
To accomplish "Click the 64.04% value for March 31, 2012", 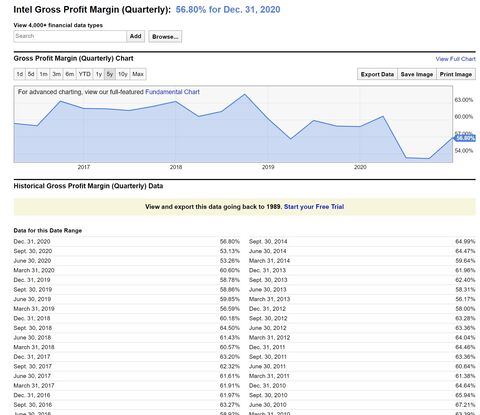I will pos(465,338).
